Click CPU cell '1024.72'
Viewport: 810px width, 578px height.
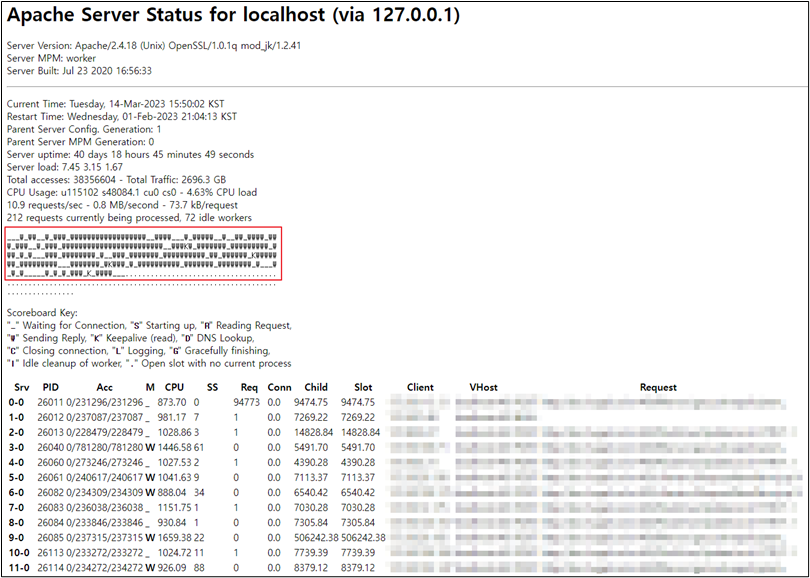[x=175, y=553]
